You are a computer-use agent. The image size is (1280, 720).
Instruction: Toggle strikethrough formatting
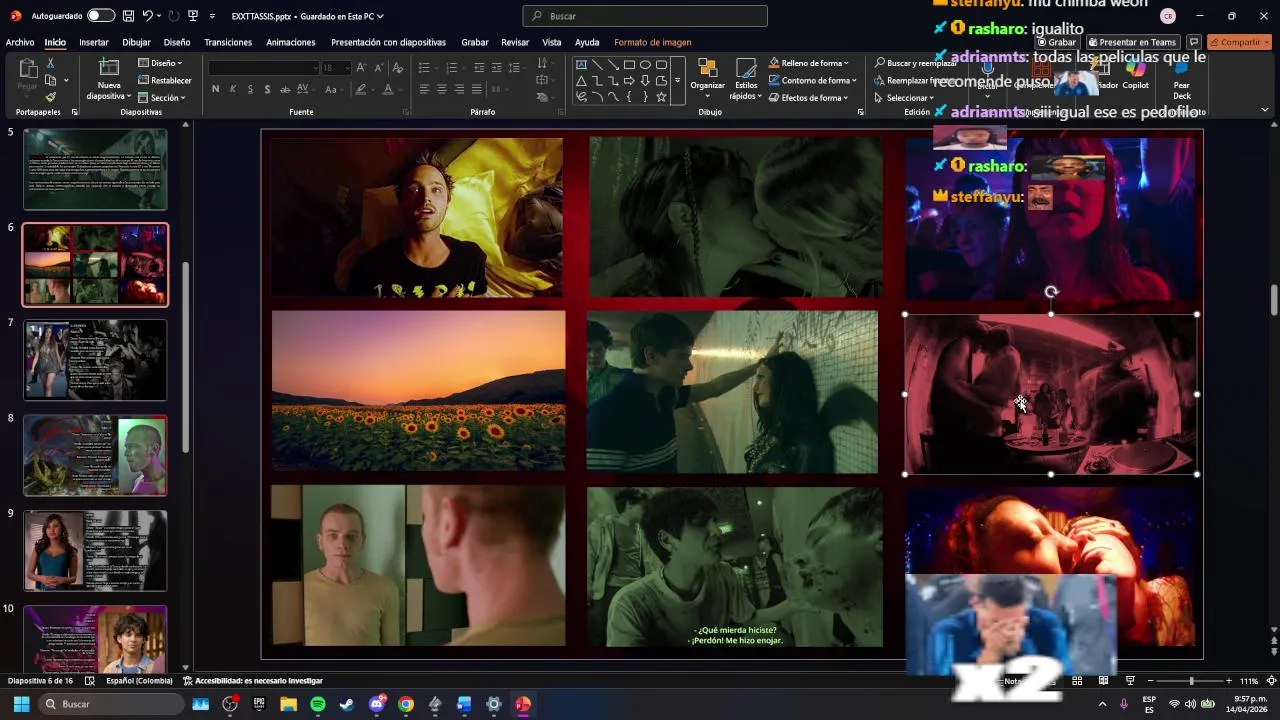285,89
